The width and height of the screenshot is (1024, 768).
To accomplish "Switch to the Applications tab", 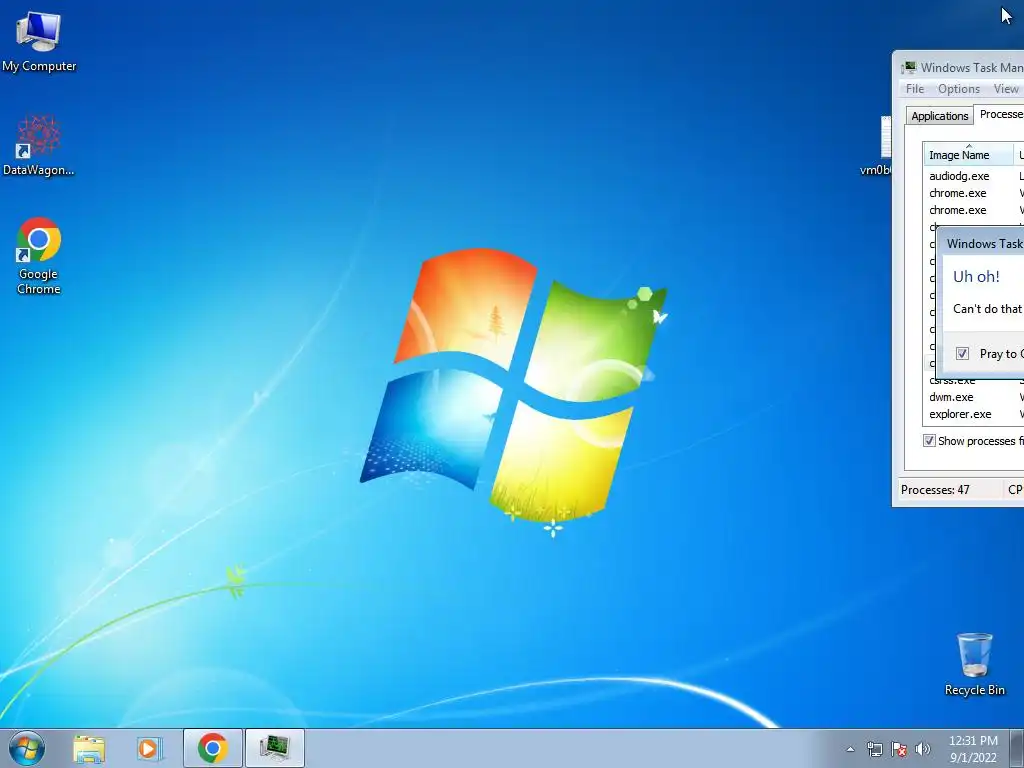I will [x=939, y=116].
